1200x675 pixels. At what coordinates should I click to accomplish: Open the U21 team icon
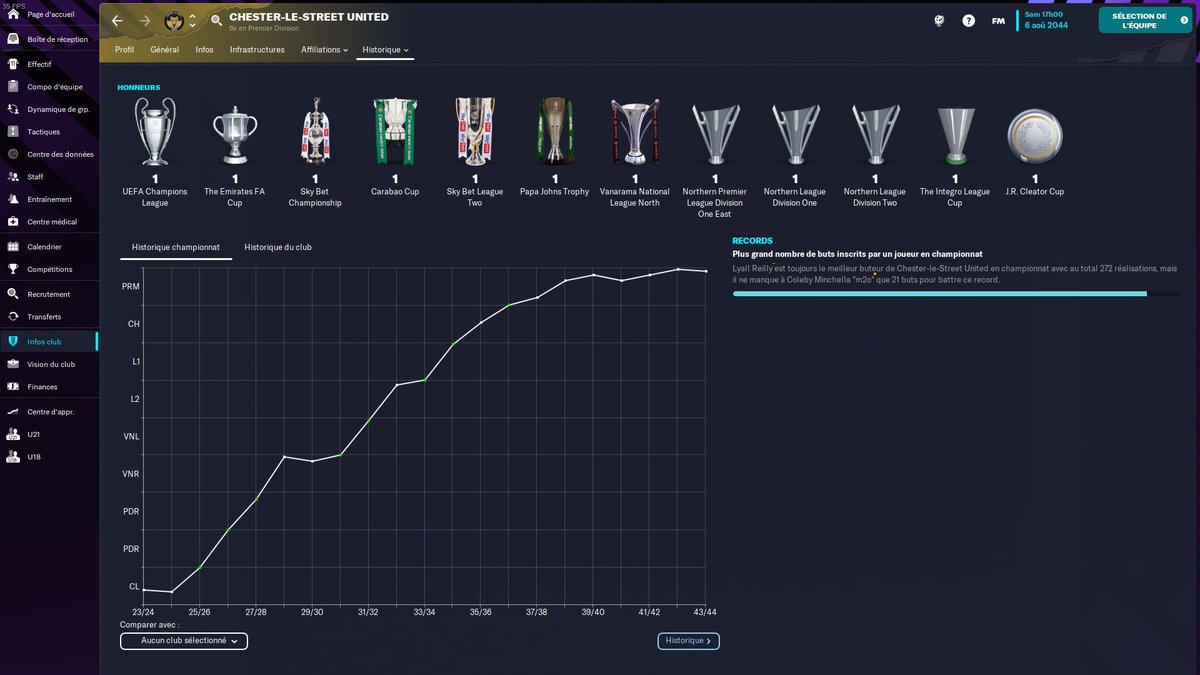coord(13,434)
